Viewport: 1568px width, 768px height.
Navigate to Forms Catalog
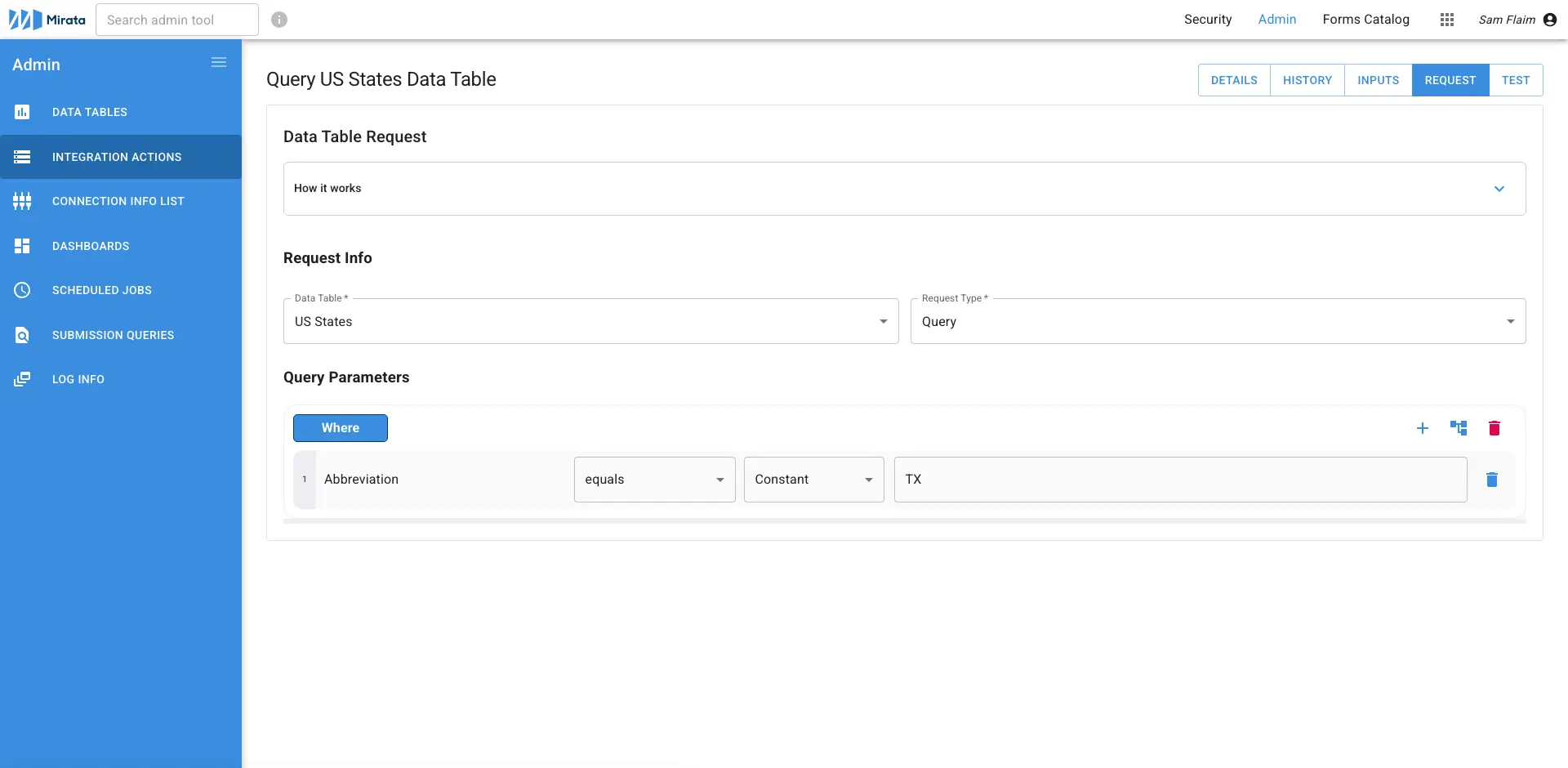(x=1366, y=20)
